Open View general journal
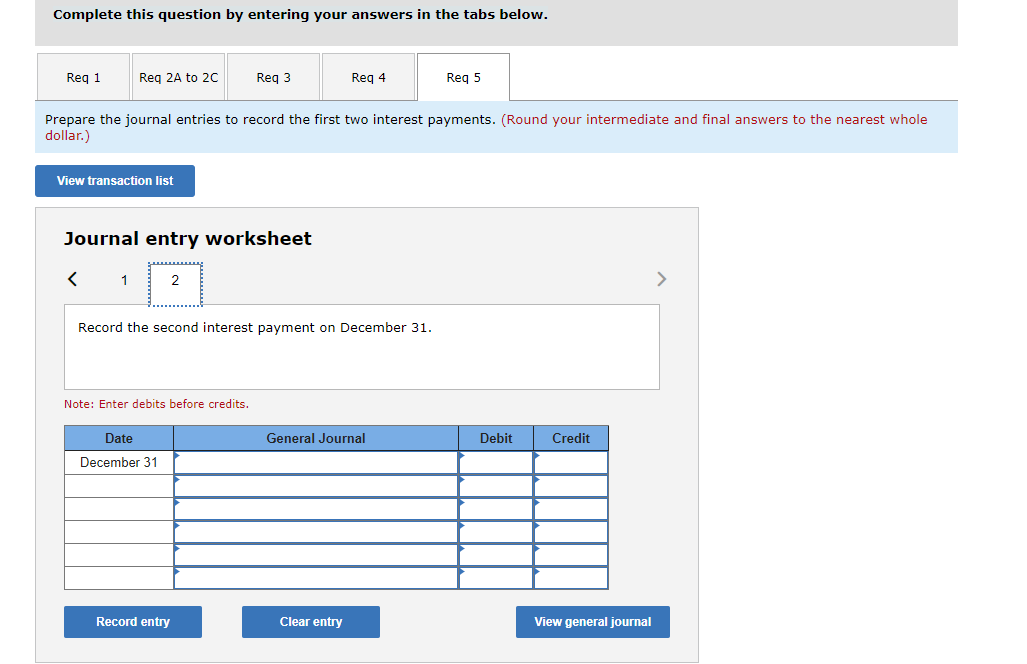This screenshot has height=664, width=1027. [x=593, y=621]
